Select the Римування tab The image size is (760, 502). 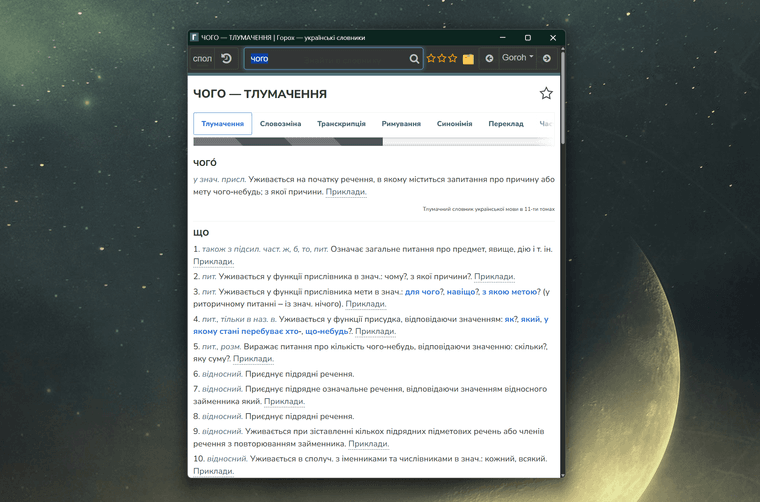[401, 124]
